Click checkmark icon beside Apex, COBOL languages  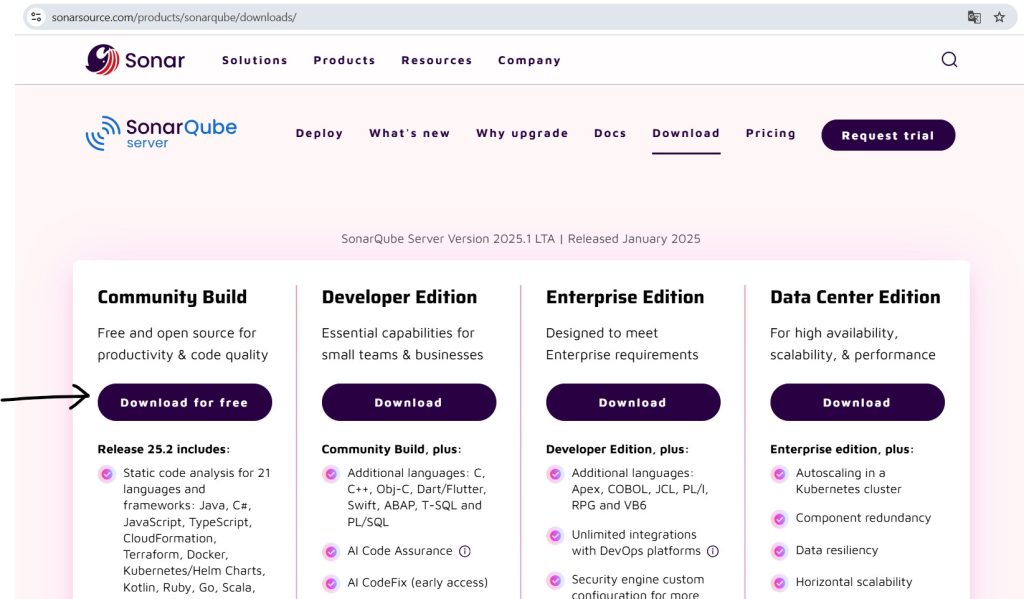pyautogui.click(x=555, y=474)
